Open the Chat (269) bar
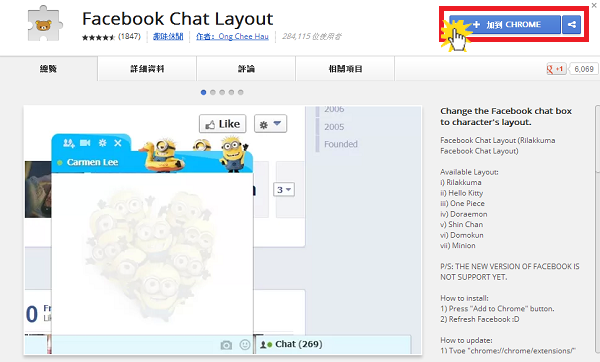Viewport: 600px width, 362px height. (332, 344)
